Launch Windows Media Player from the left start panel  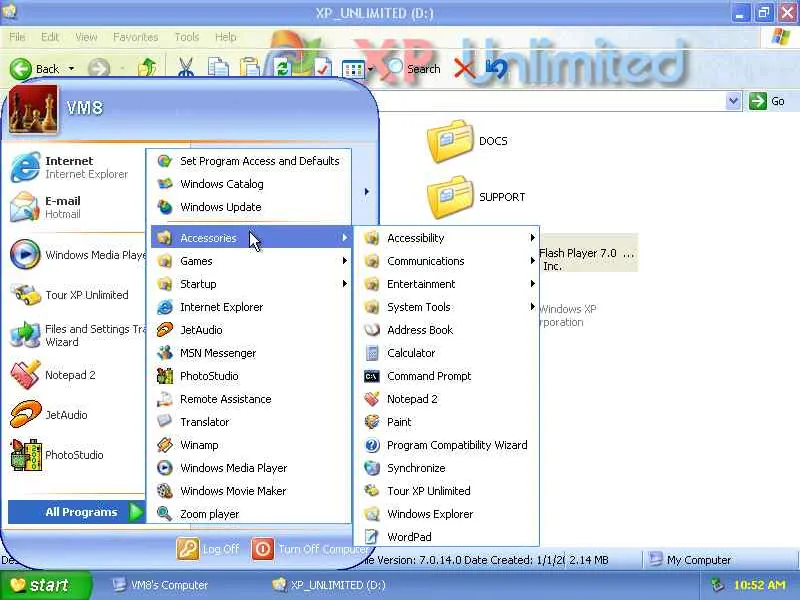[77, 254]
